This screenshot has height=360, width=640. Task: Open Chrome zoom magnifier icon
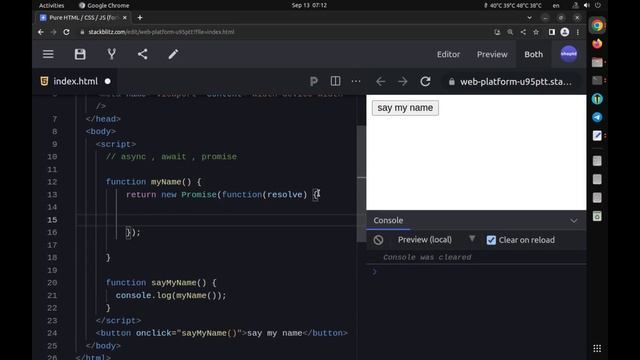click(x=510, y=32)
